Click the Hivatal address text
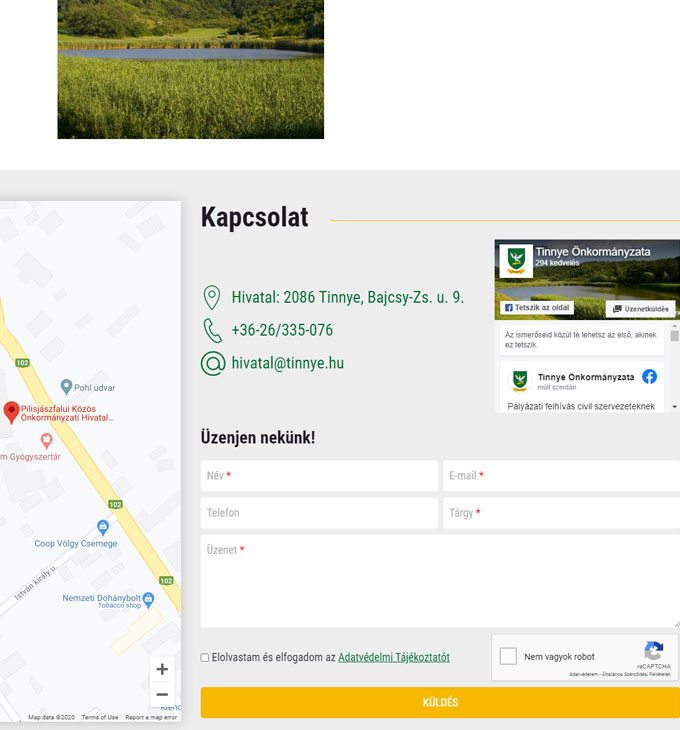 (348, 297)
